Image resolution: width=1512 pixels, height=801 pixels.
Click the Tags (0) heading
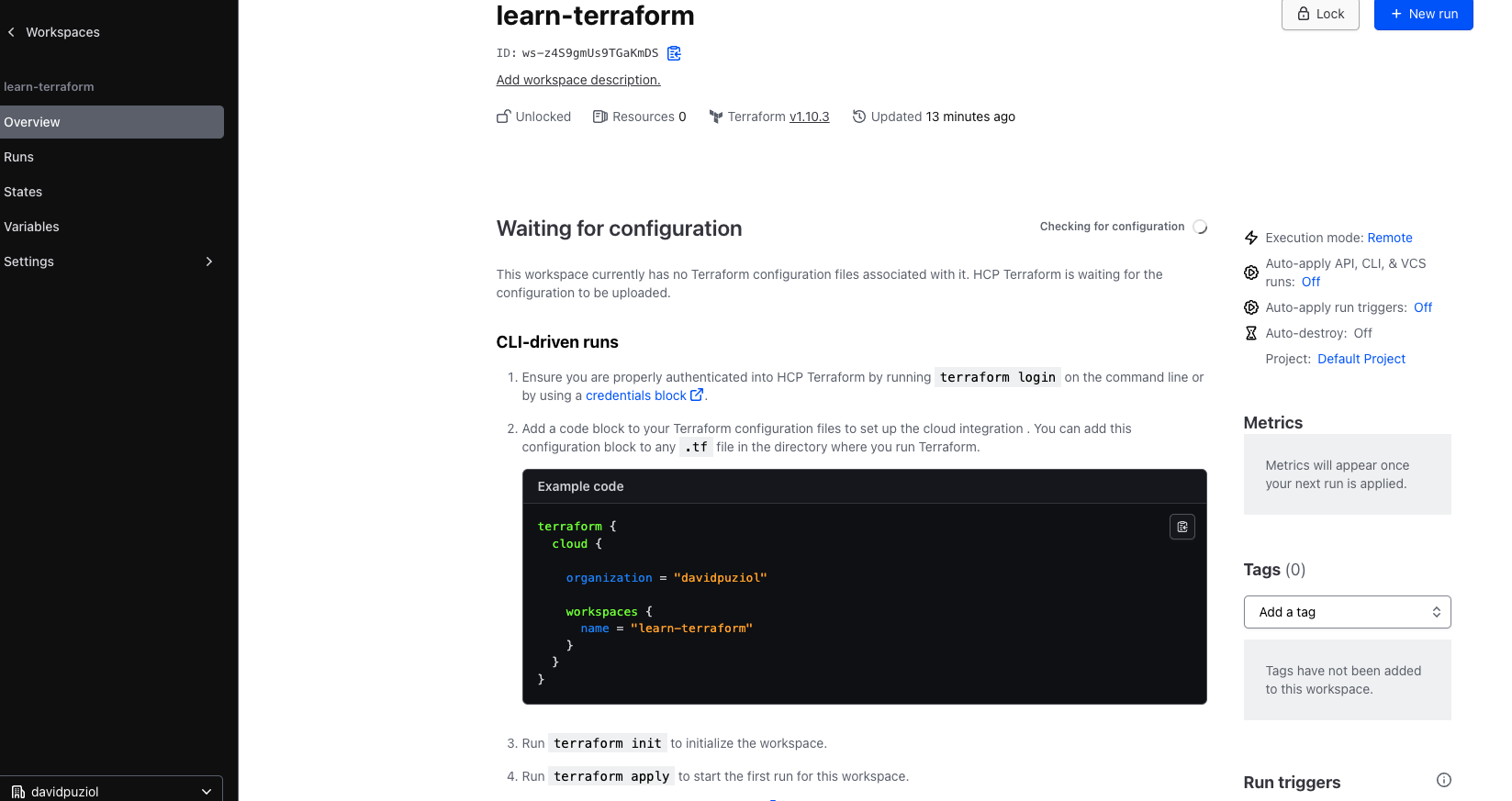point(1274,570)
